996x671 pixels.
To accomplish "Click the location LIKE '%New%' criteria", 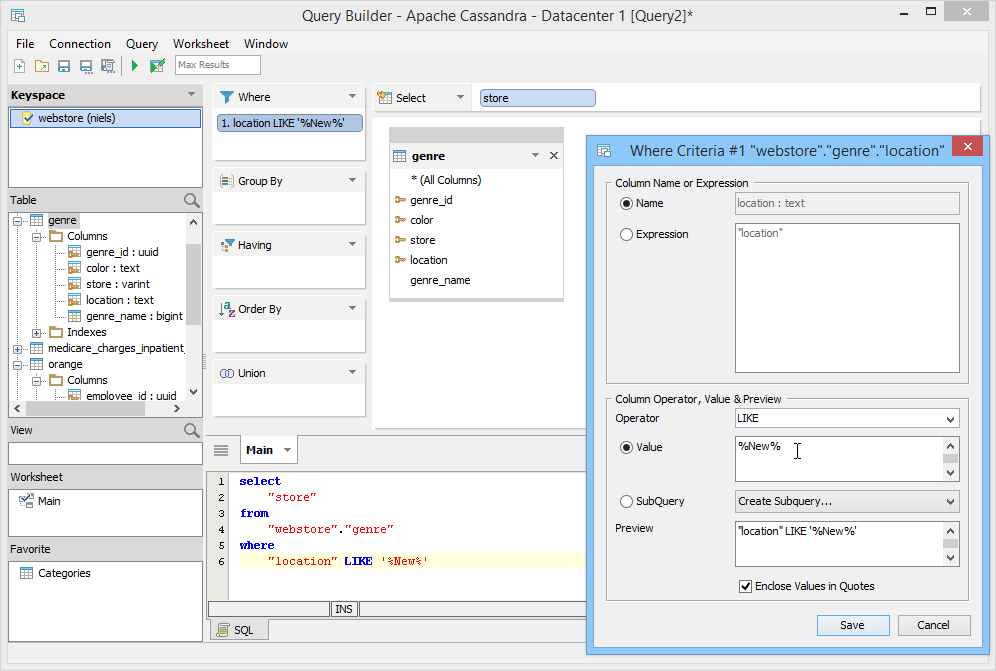I will pyautogui.click(x=290, y=123).
